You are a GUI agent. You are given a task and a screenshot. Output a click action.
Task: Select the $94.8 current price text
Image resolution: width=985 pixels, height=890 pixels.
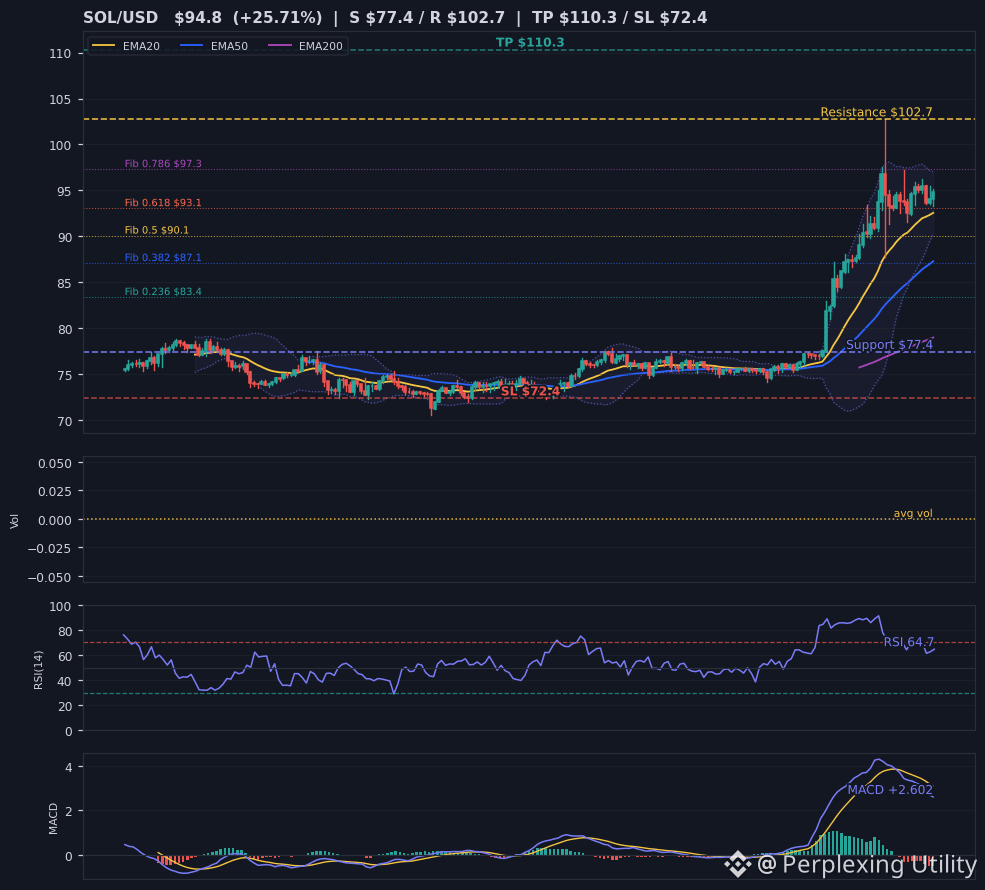[x=198, y=18]
